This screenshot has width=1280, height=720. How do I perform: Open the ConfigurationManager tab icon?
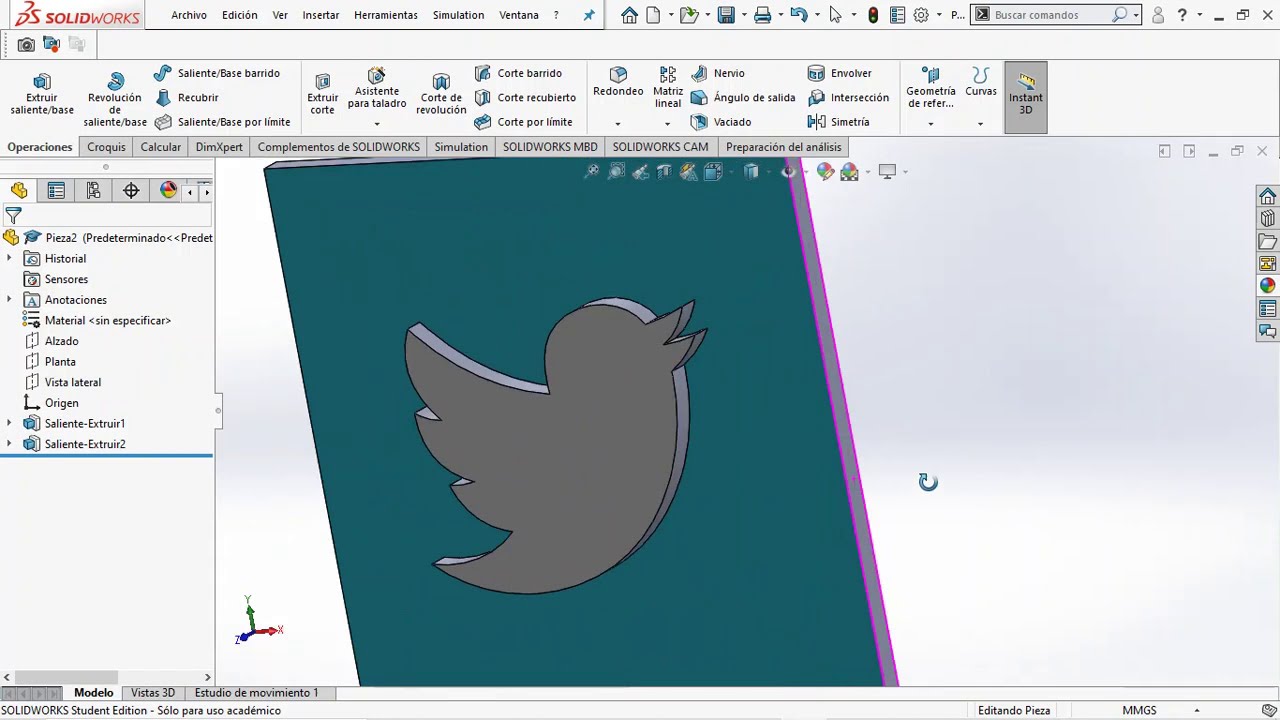[x=93, y=191]
